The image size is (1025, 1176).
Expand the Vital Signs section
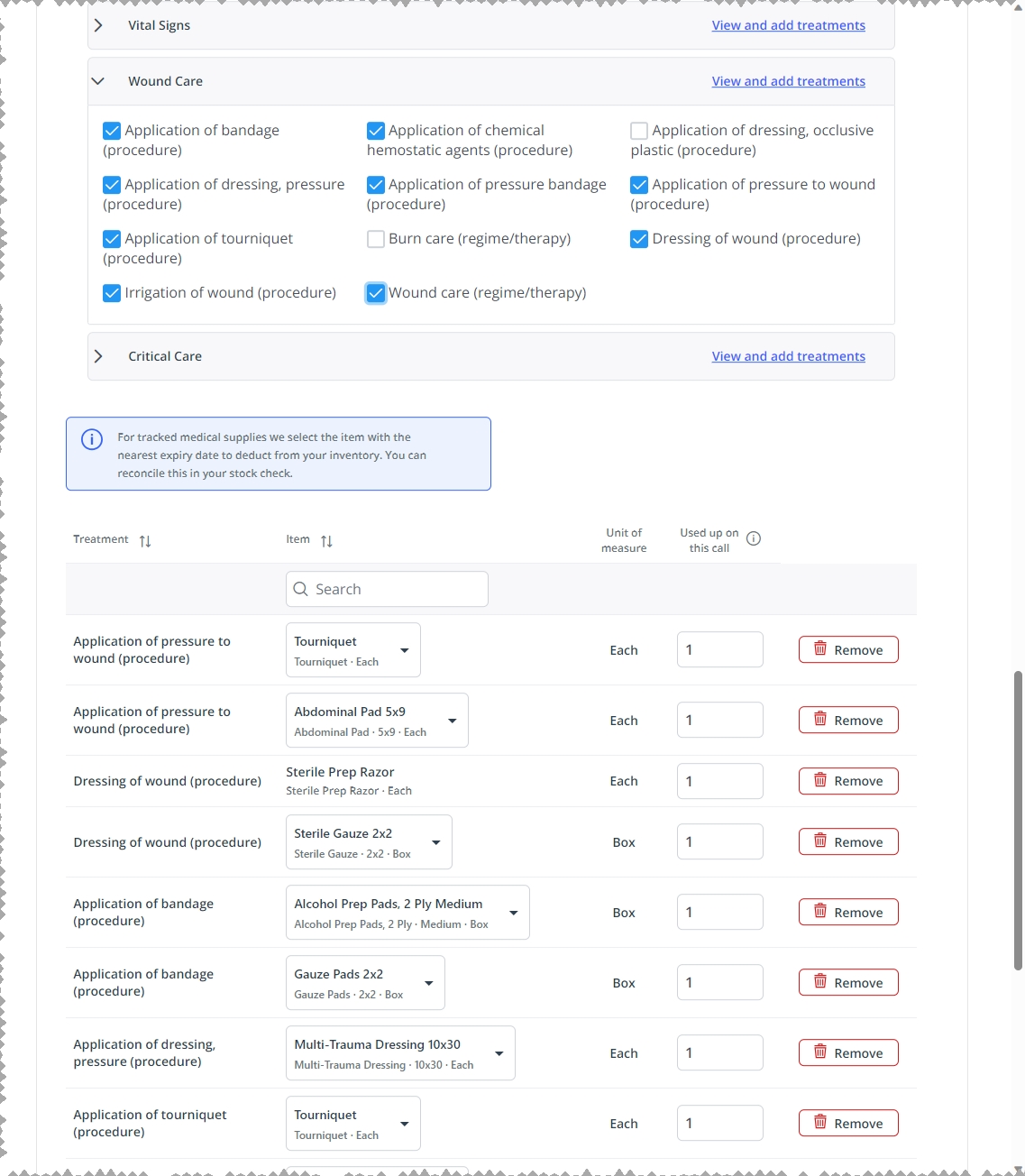tap(98, 25)
